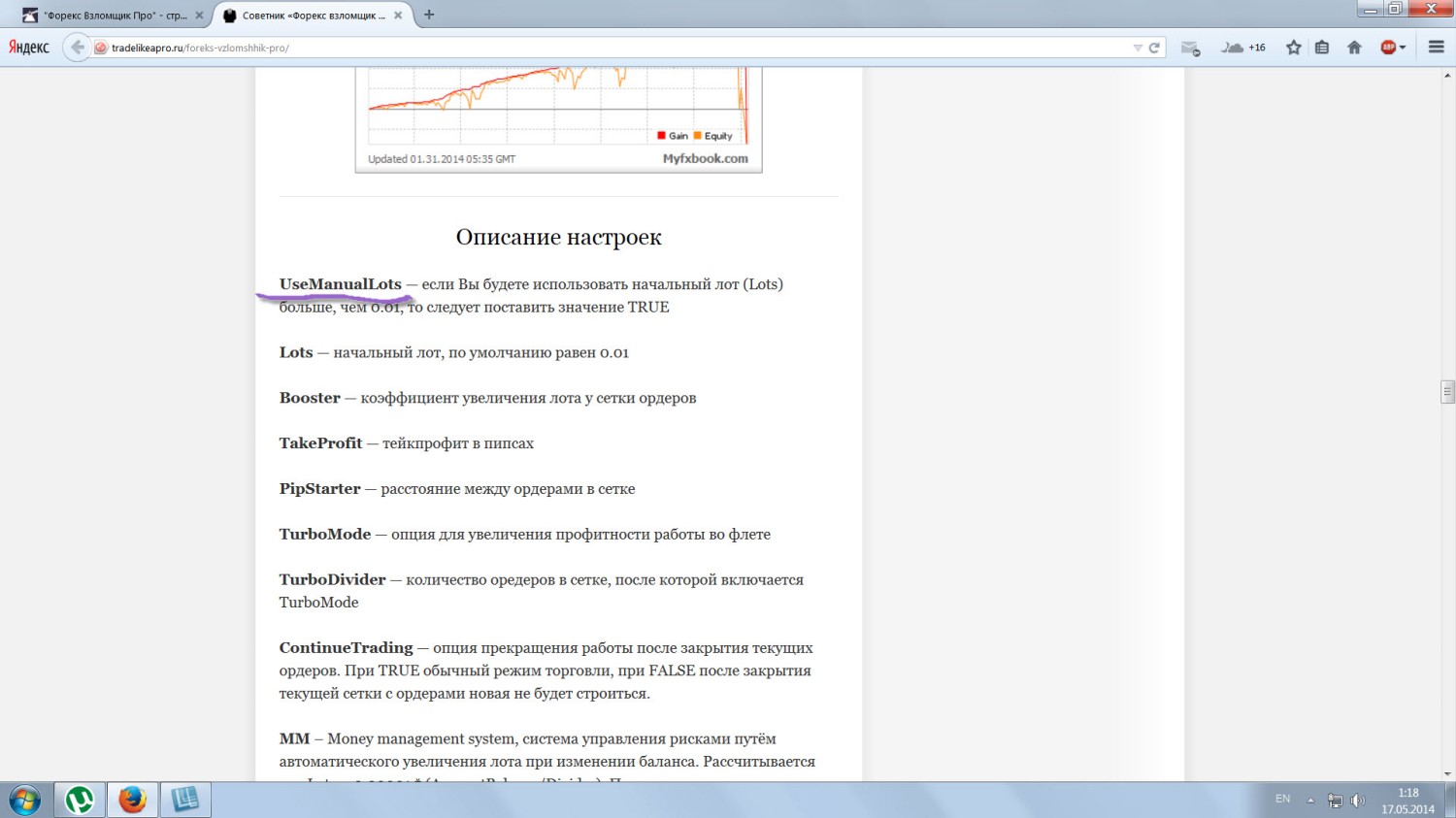
Task: Click the "Lots" parameter name
Action: coord(296,352)
